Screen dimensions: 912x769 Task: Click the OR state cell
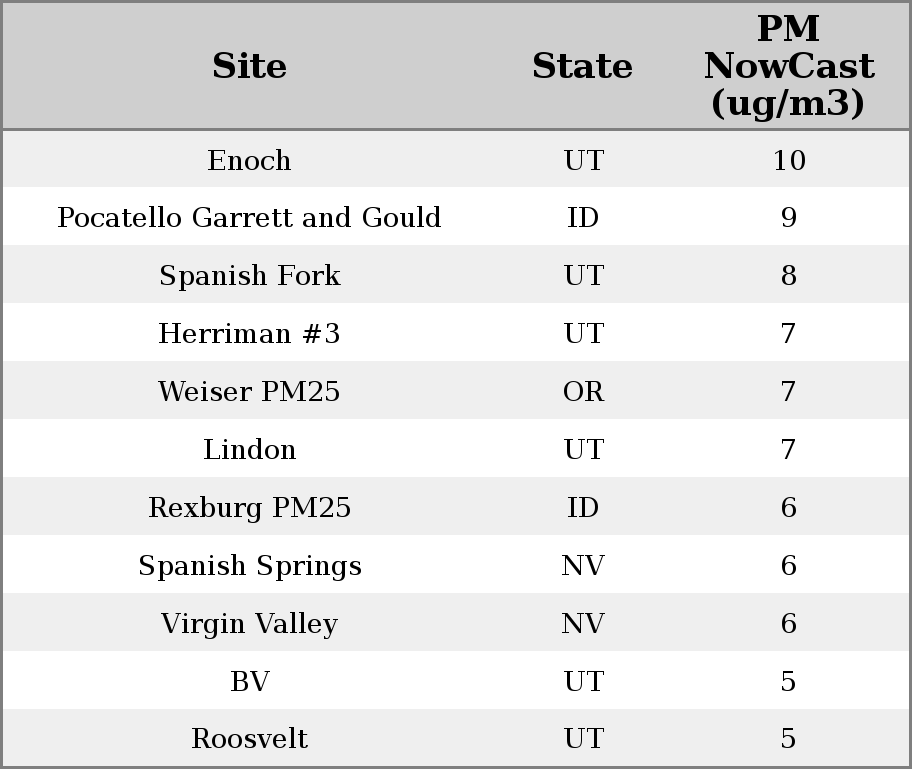pyautogui.click(x=583, y=392)
